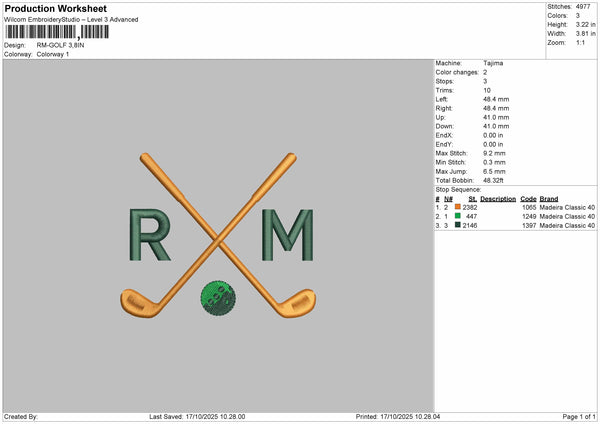Image resolution: width=600 pixels, height=424 pixels.
Task: Click the barcode under Production Worksheet
Action: pyautogui.click(x=57, y=32)
